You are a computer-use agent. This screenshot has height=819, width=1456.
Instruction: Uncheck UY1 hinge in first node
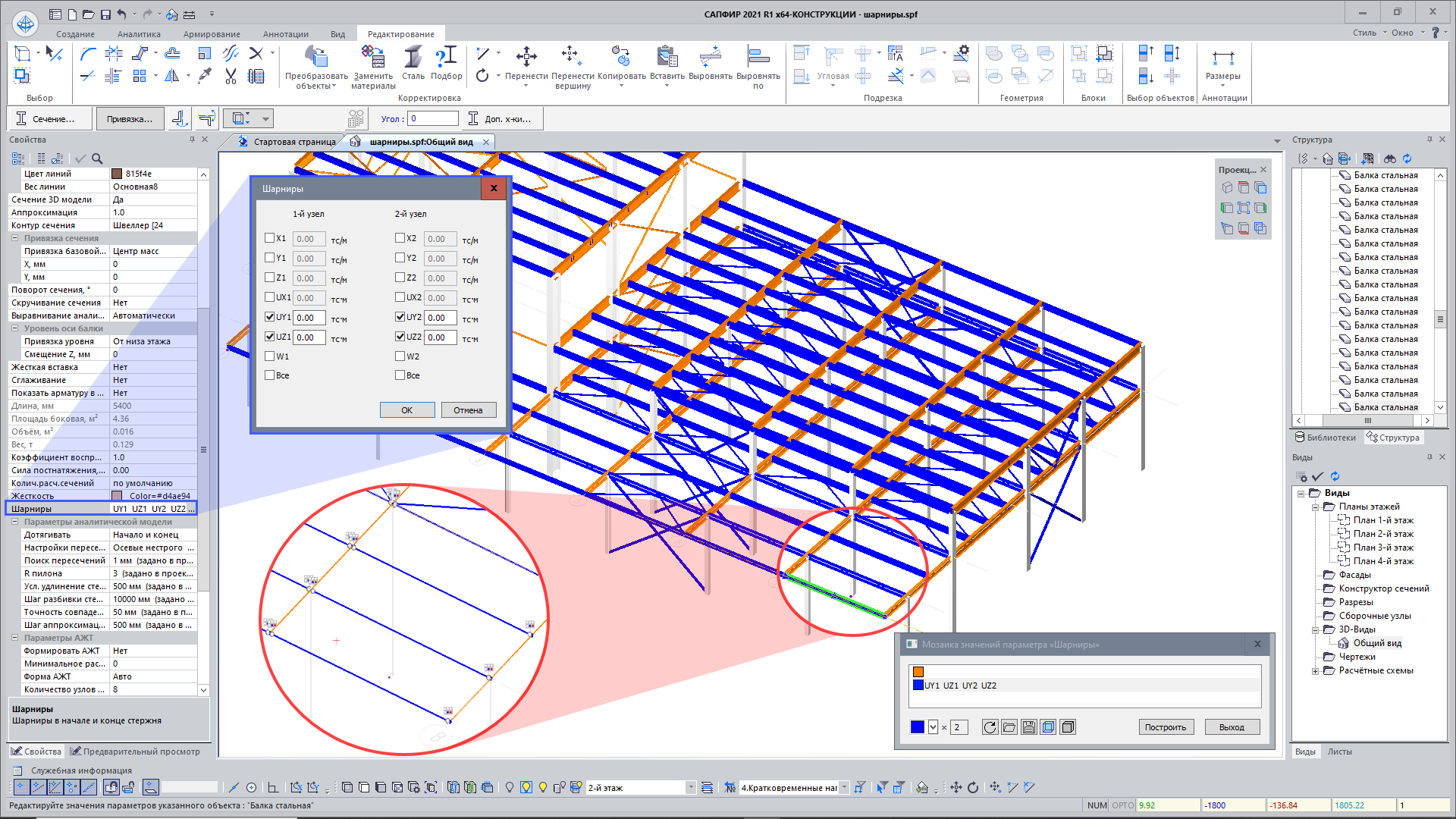pos(270,317)
